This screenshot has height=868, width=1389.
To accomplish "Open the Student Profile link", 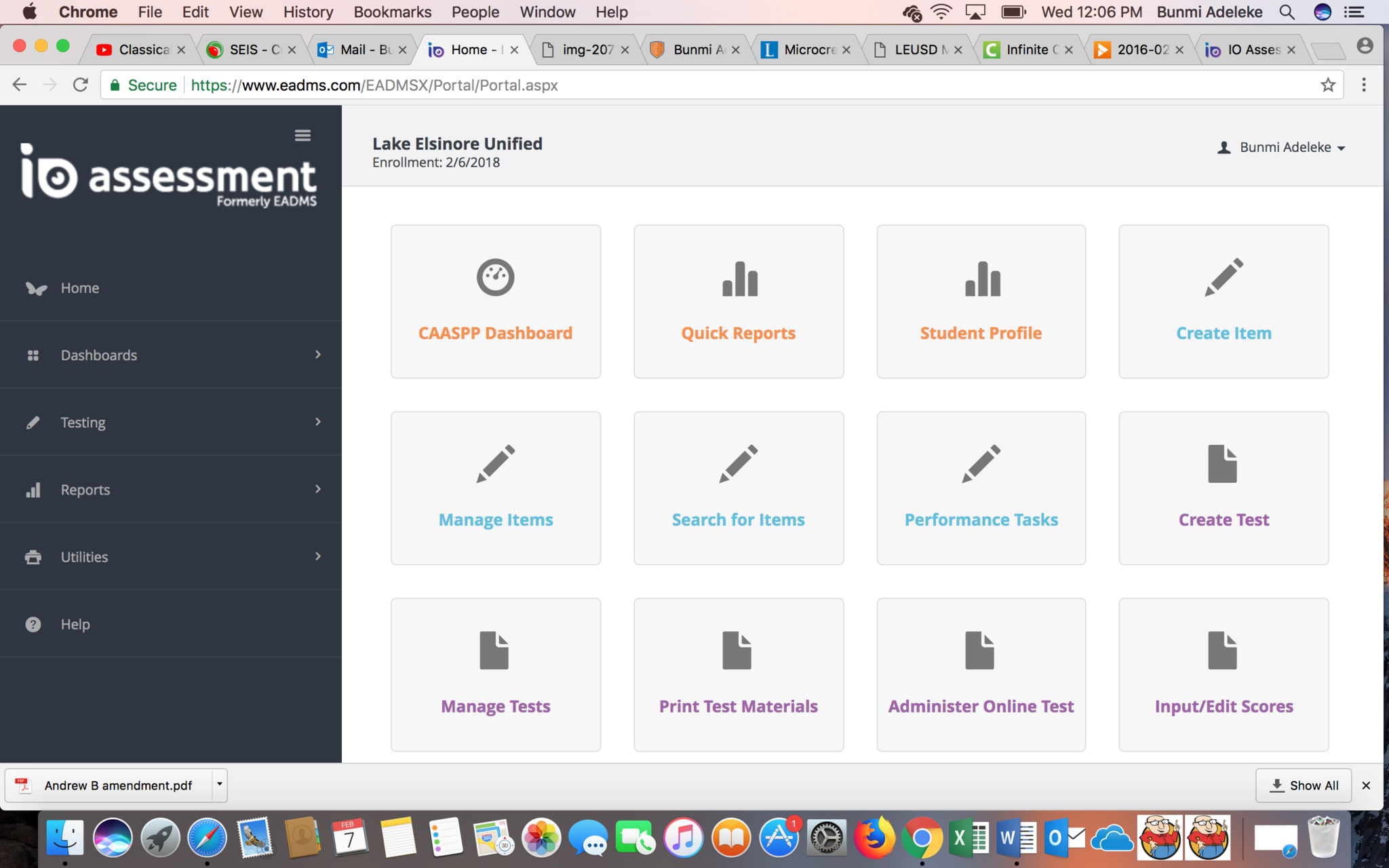I will click(981, 333).
